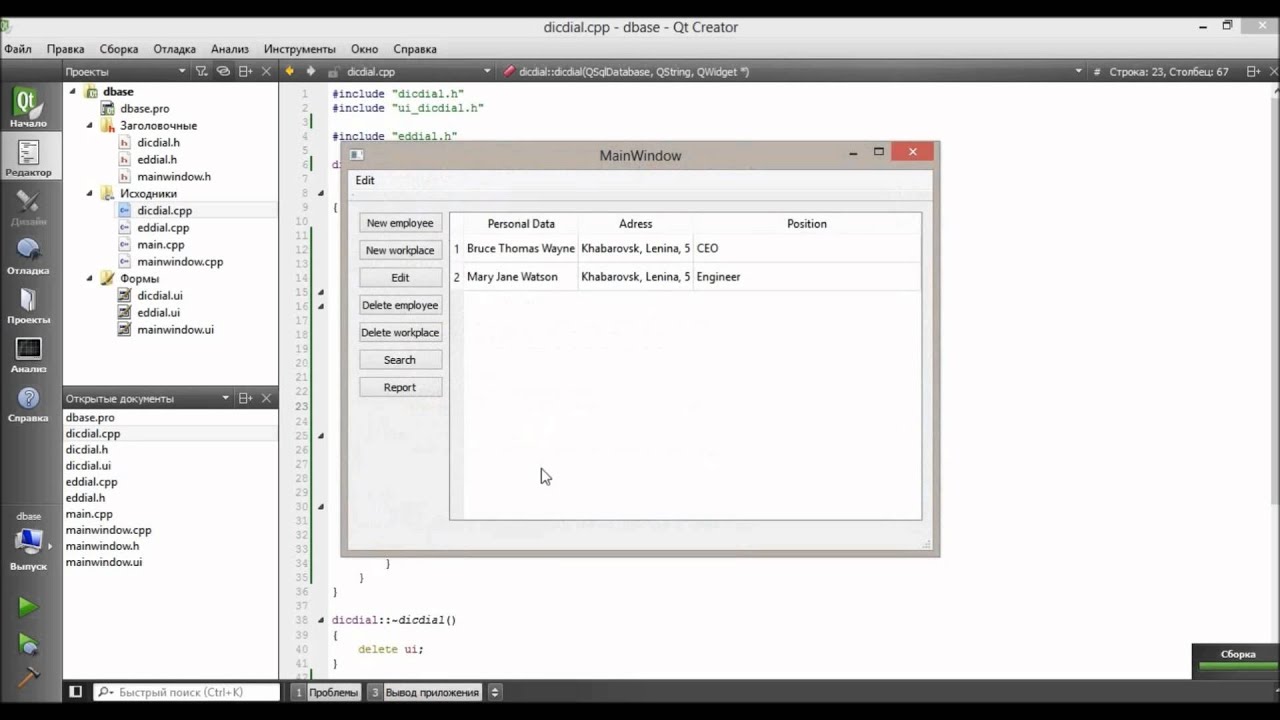Open the Дизайн design mode
The height and width of the screenshot is (720, 1280).
[x=28, y=206]
